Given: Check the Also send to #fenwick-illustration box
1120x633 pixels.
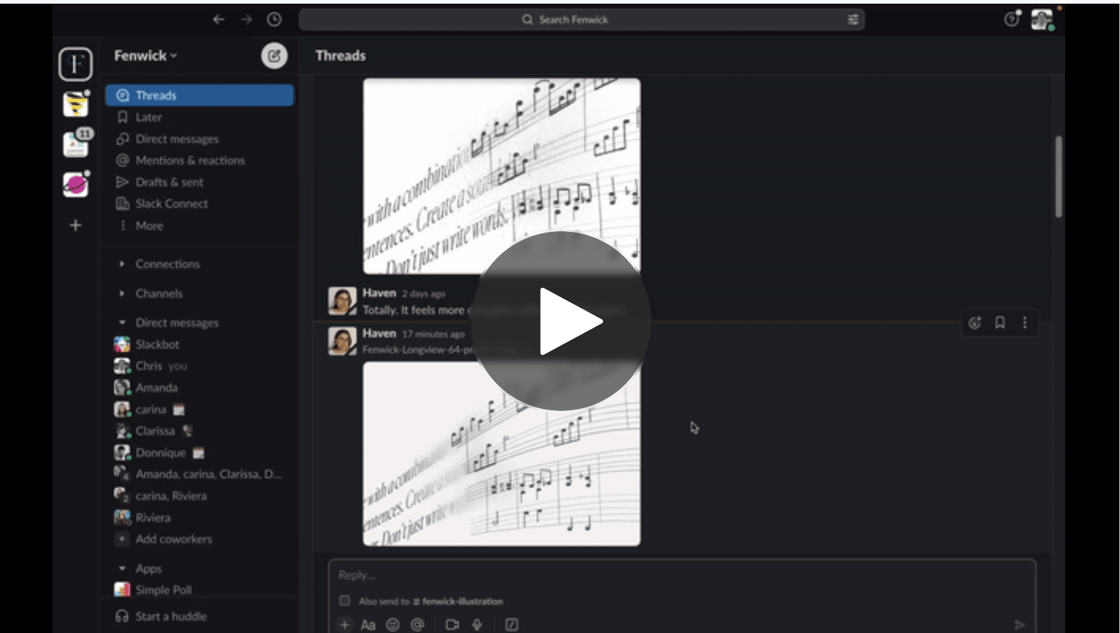Looking at the screenshot, I should [344, 601].
